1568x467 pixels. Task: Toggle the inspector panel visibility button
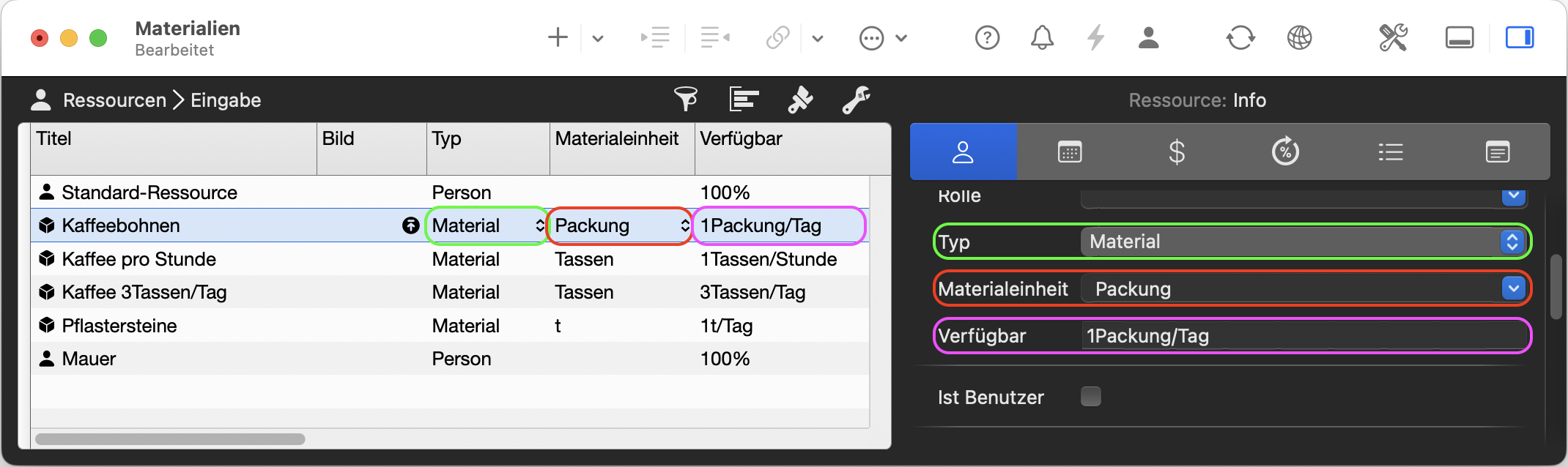click(x=1519, y=37)
